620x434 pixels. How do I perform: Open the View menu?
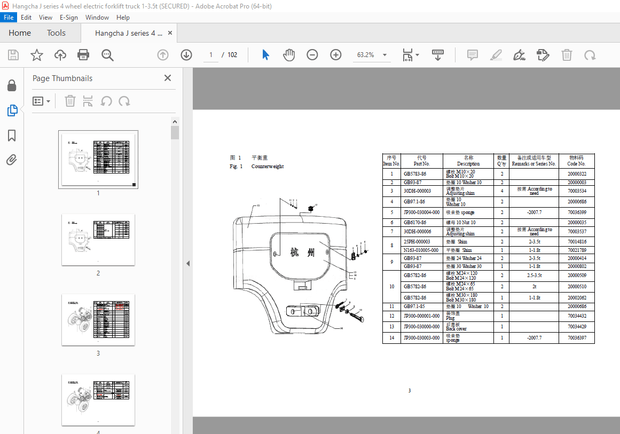coord(45,17)
